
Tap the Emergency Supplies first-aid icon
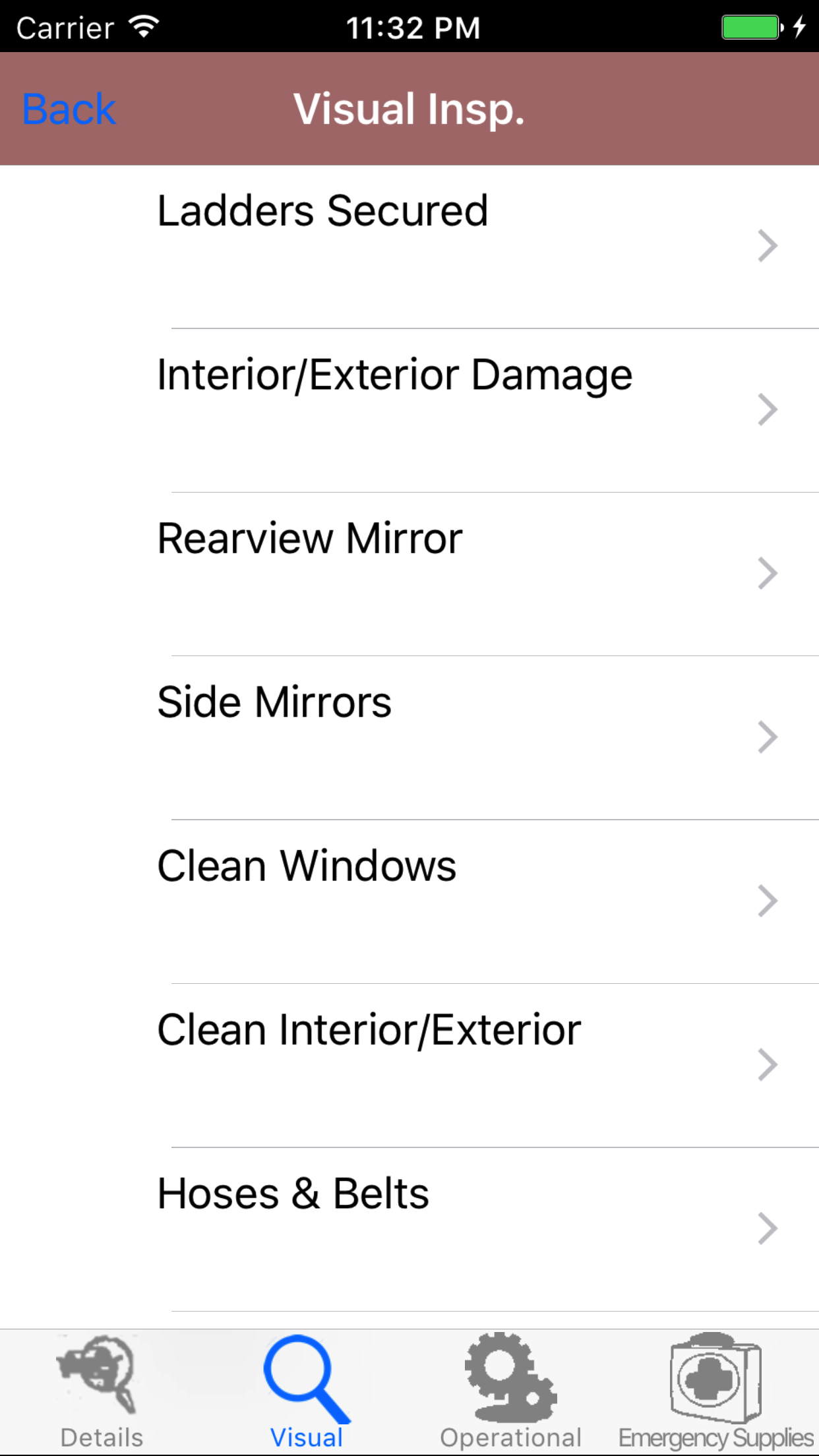tap(715, 1377)
